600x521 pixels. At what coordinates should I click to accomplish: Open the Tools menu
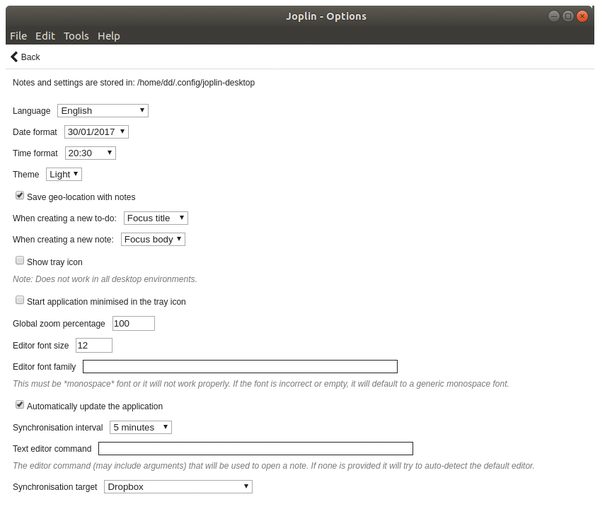point(76,36)
